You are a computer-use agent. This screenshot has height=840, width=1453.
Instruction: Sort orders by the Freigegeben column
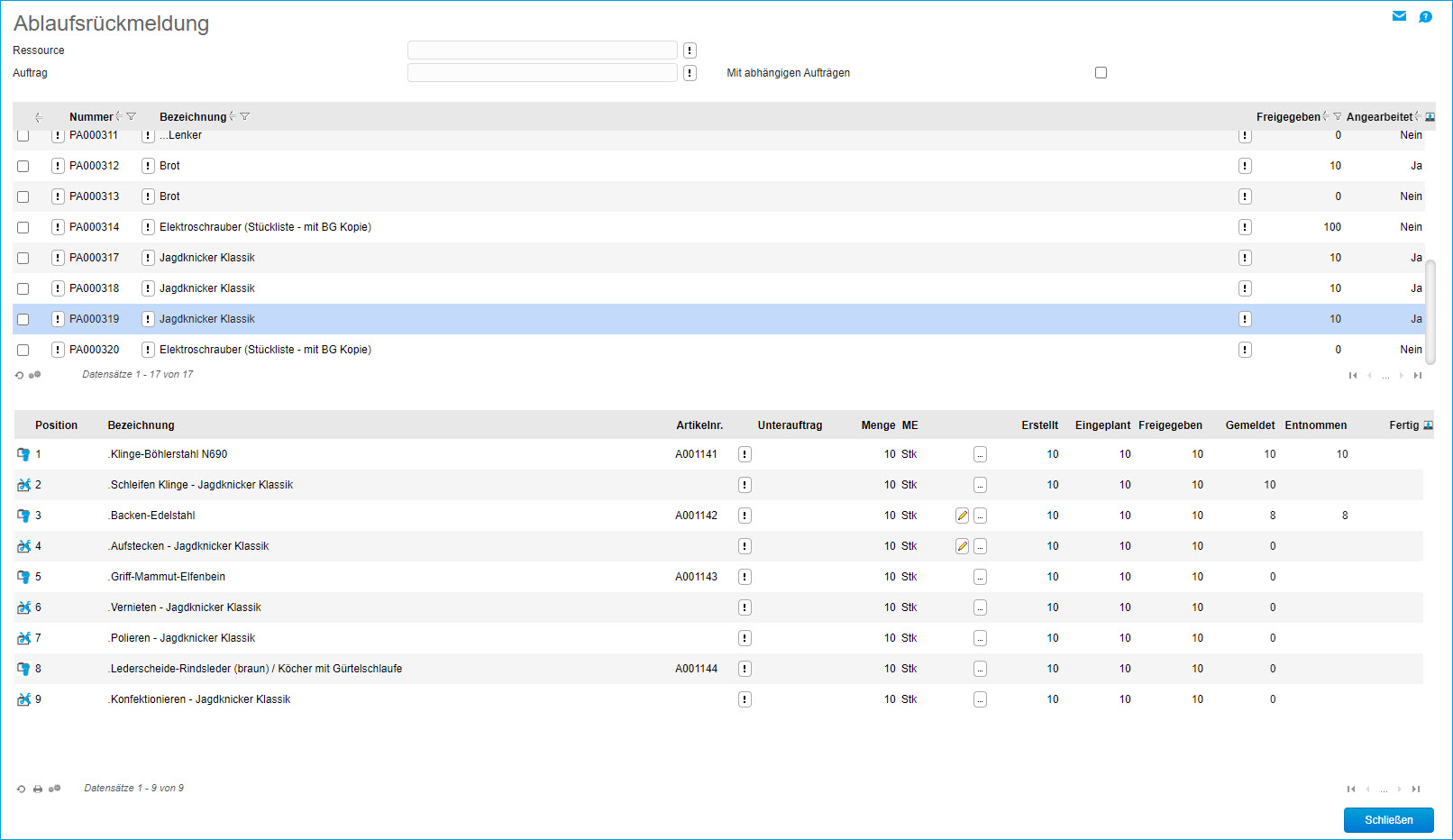tap(1287, 117)
